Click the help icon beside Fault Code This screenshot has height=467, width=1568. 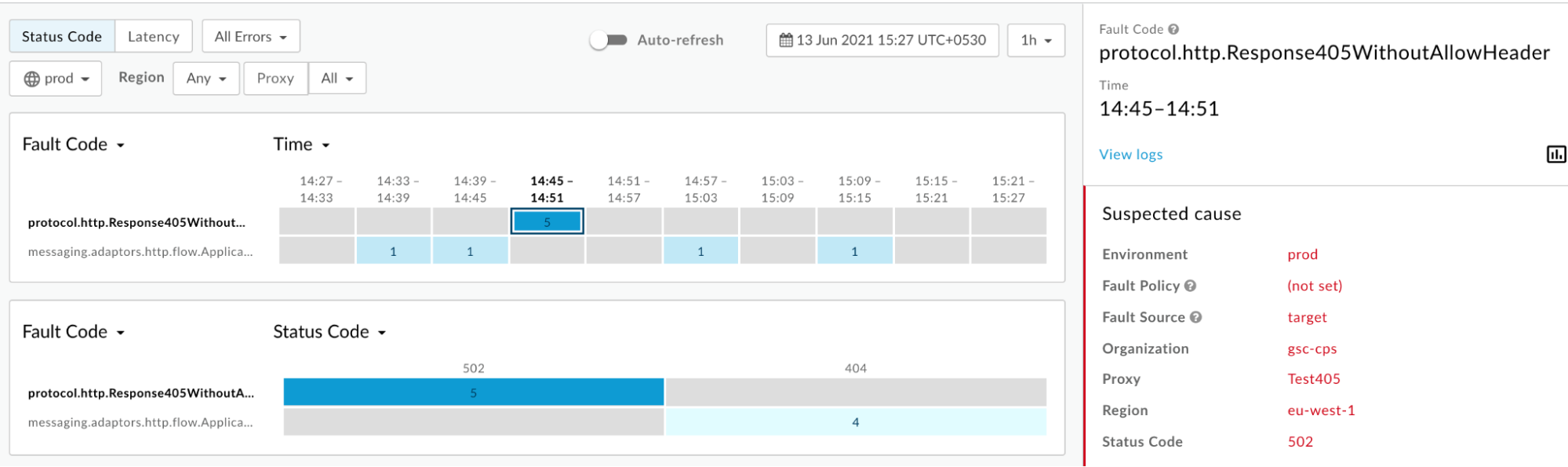(1173, 29)
